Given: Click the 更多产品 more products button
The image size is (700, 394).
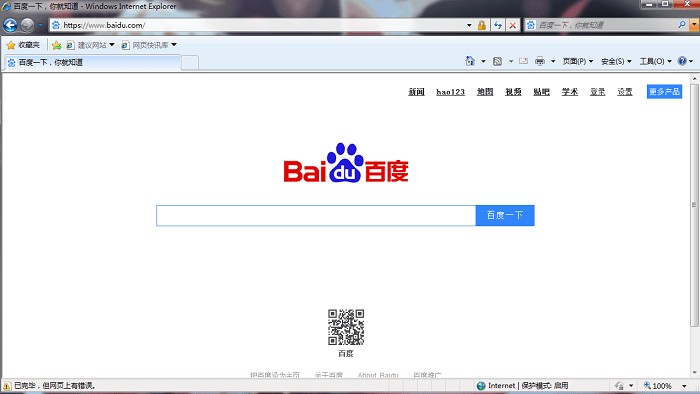Looking at the screenshot, I should (664, 91).
